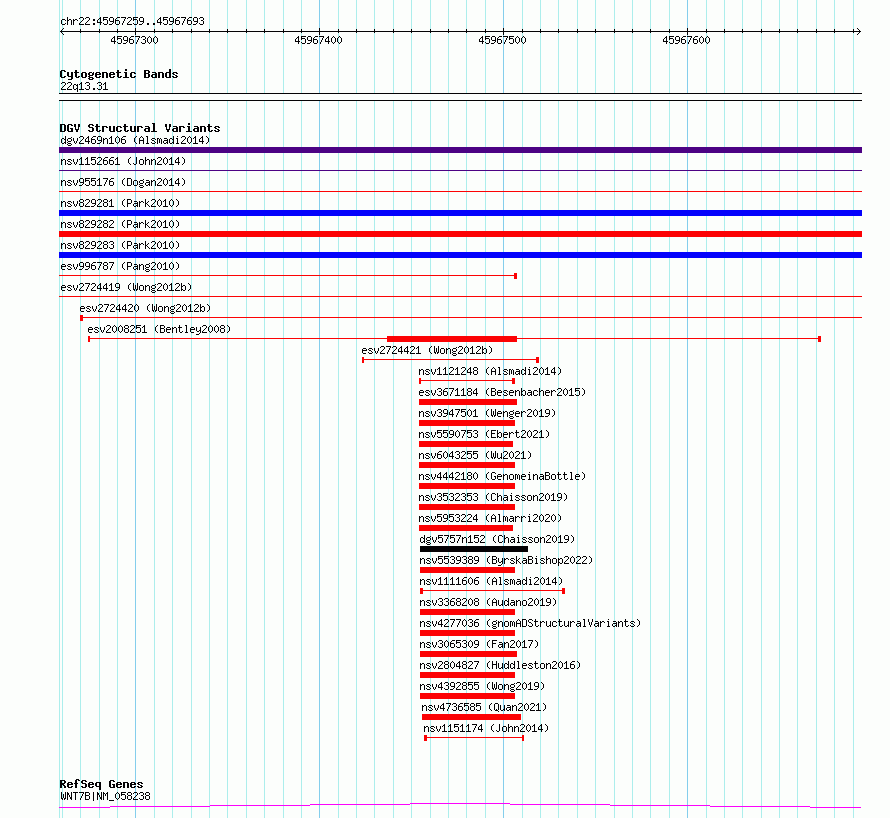The width and height of the screenshot is (890, 818).
Task: Open the nsv6043255 (Wu2021) label
Action: [x=476, y=455]
